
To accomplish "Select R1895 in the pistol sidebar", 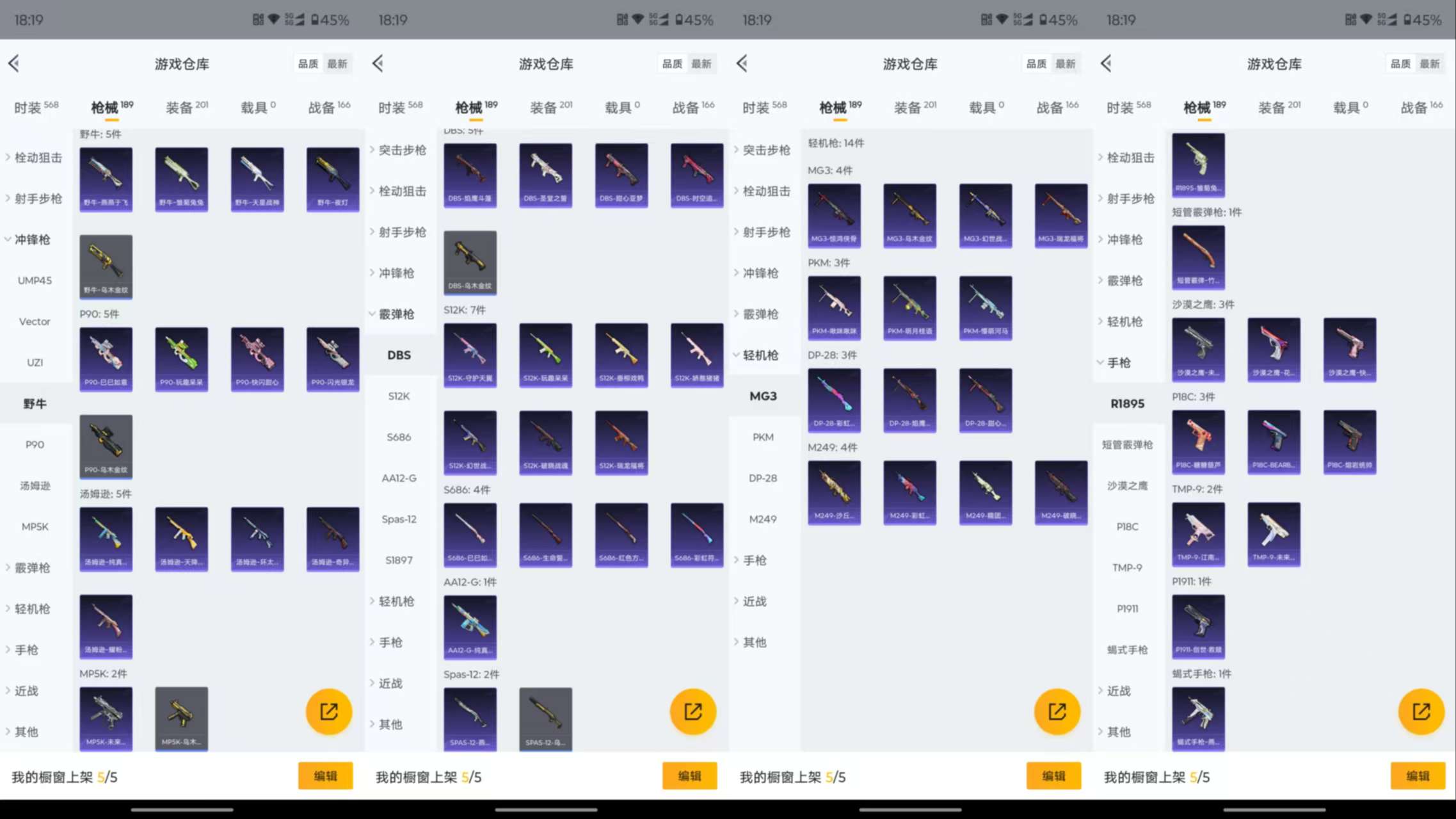I will 1126,403.
